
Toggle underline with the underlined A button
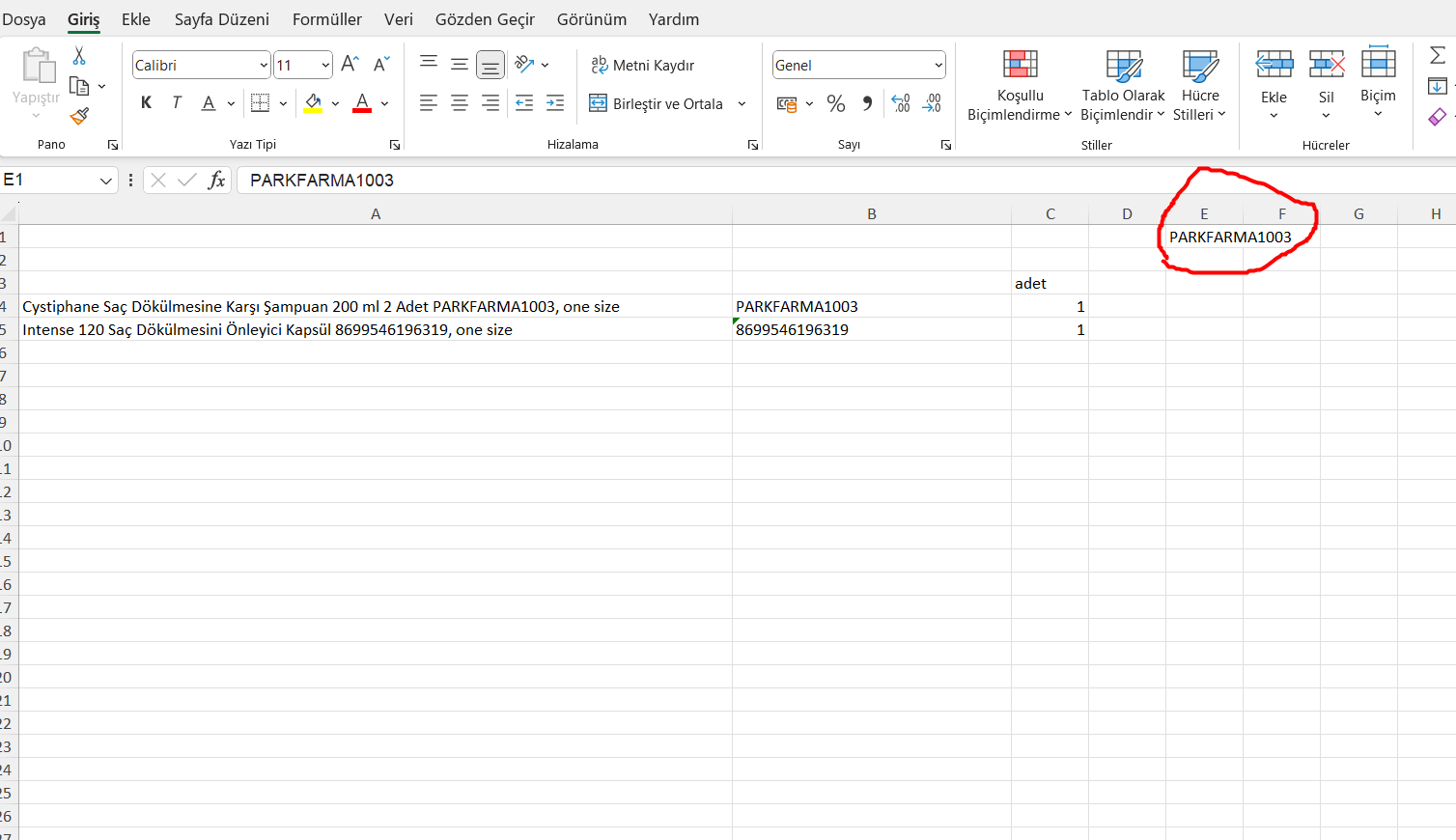click(x=209, y=102)
